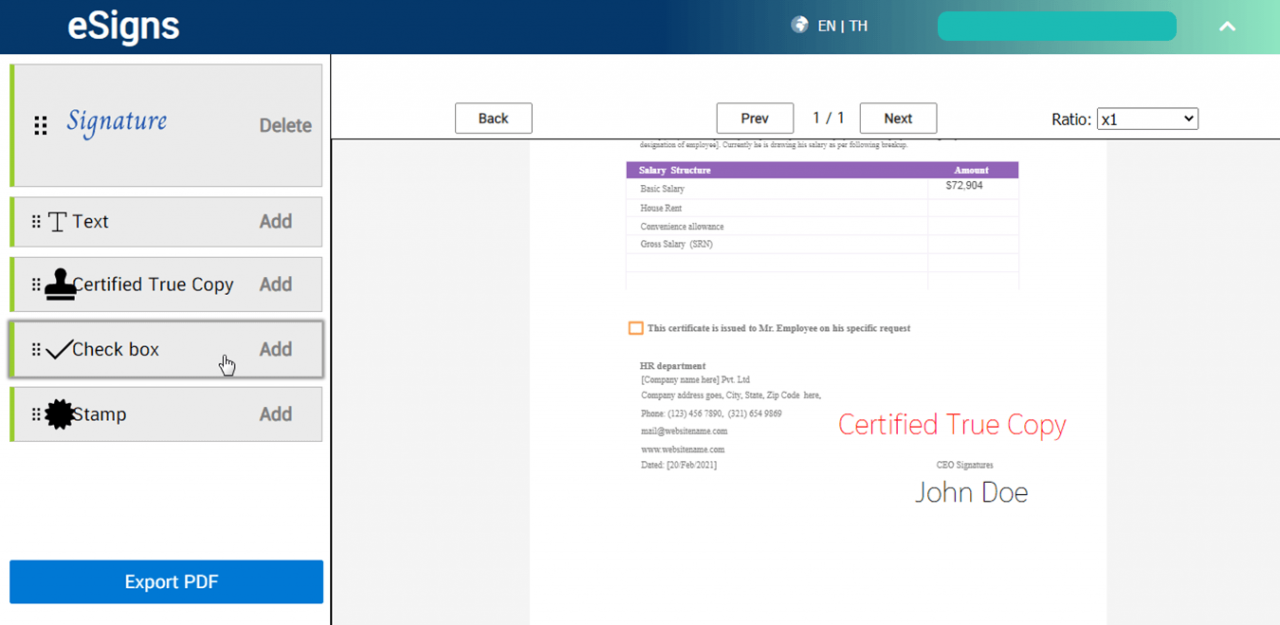Add a Text field to the document
The image size is (1280, 625).
click(276, 221)
